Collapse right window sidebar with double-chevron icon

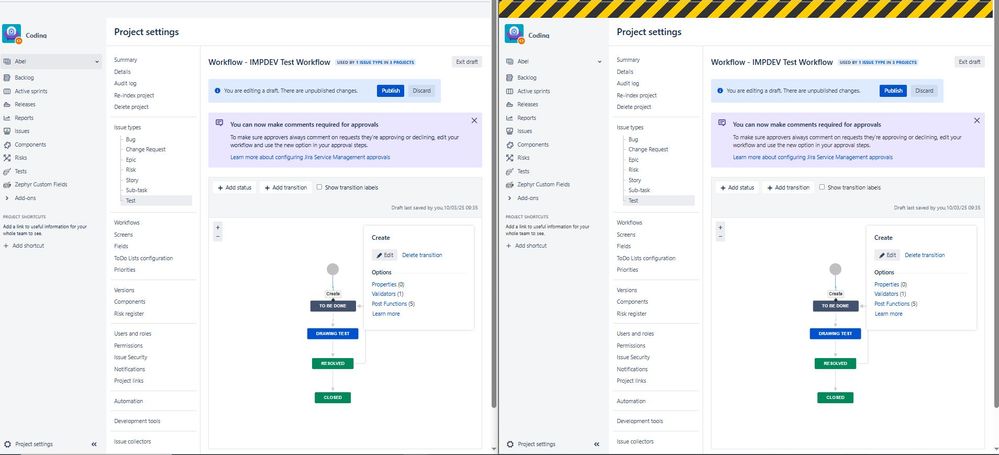pos(597,444)
